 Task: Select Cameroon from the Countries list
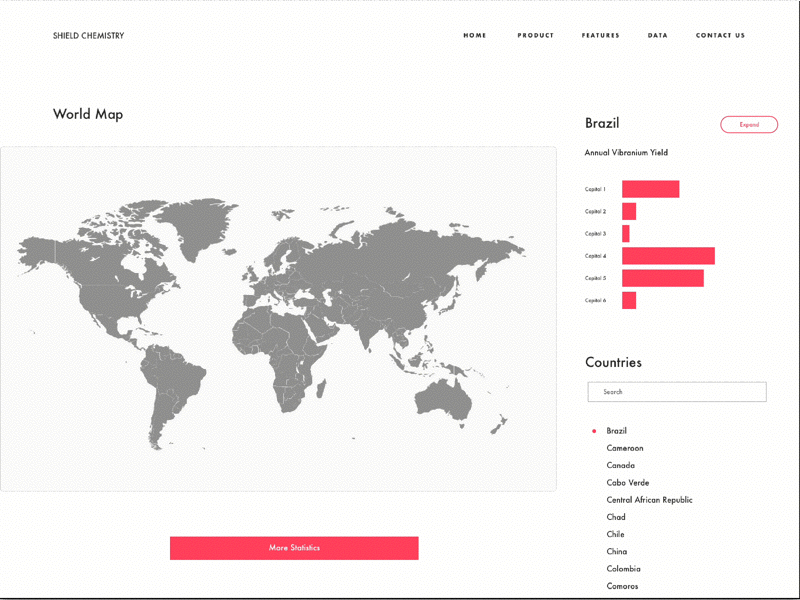[x=626, y=448]
